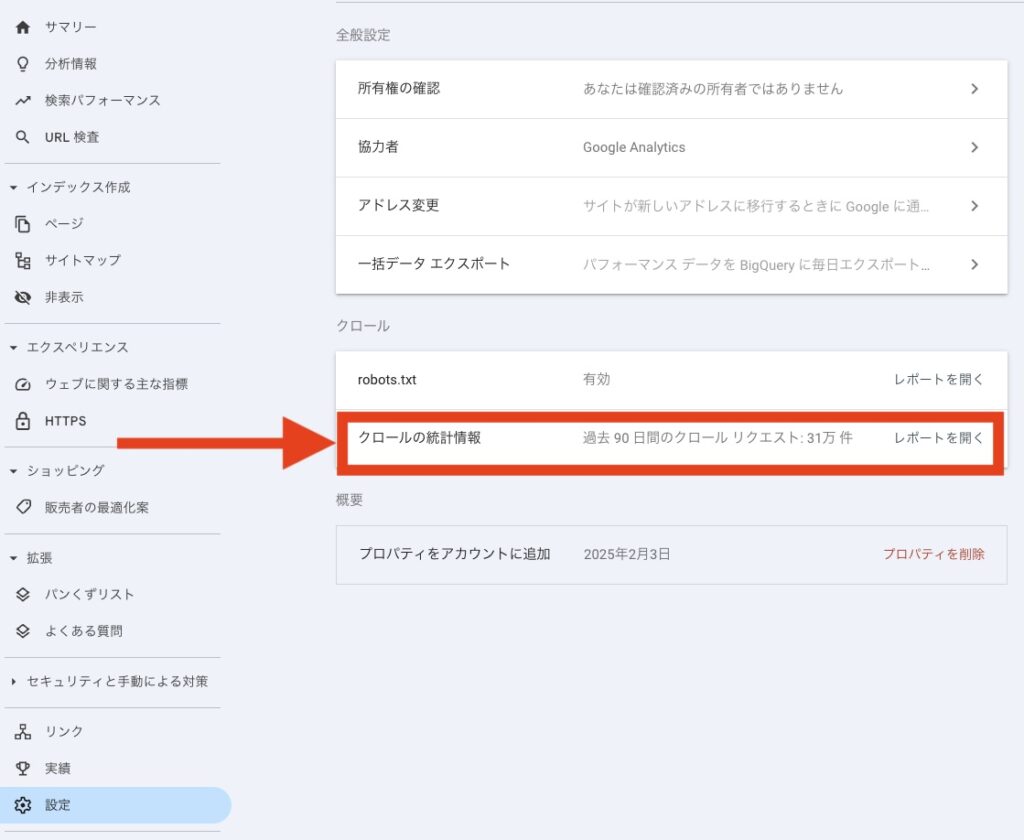Click the lightbulb icon for 分析情報
The width and height of the screenshot is (1024, 840).
(23, 64)
